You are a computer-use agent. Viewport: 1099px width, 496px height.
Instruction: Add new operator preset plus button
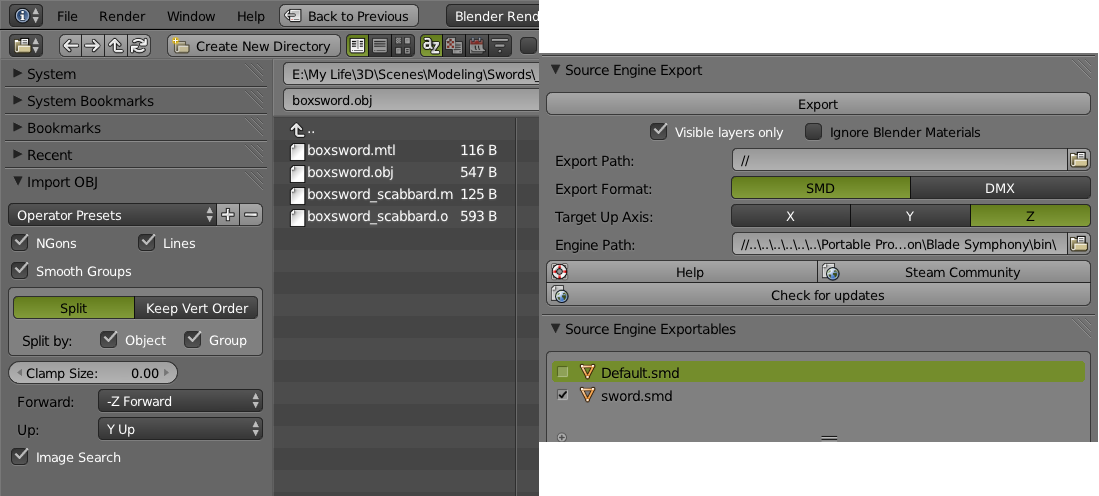coord(228,215)
